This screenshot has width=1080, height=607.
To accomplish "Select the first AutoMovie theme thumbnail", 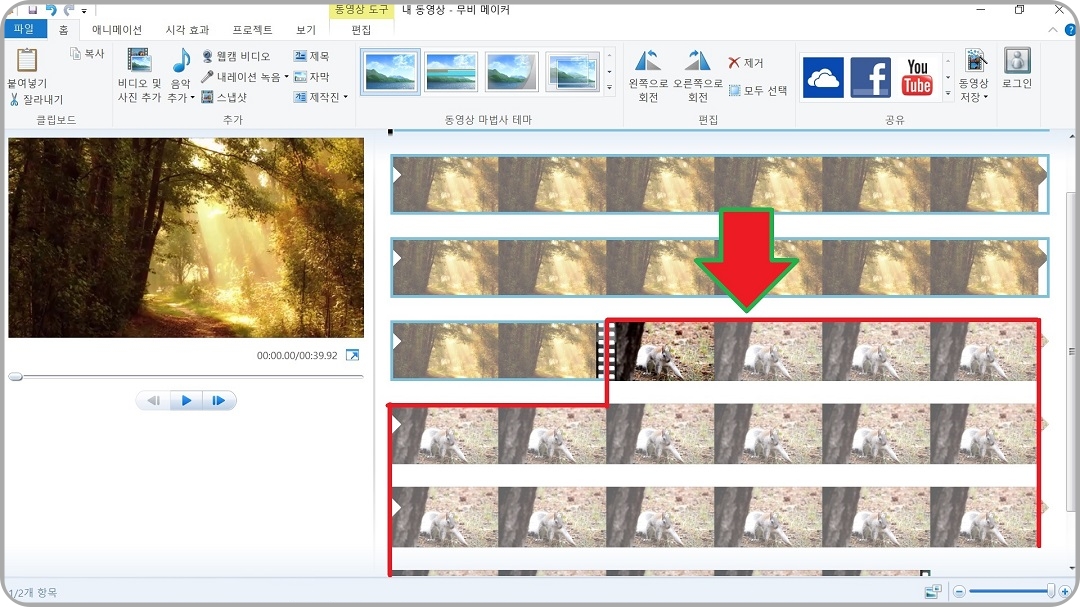I will pyautogui.click(x=390, y=72).
